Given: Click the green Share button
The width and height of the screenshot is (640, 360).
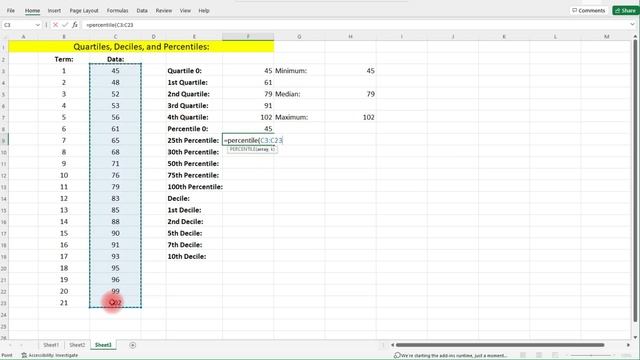Looking at the screenshot, I should 625,11.
